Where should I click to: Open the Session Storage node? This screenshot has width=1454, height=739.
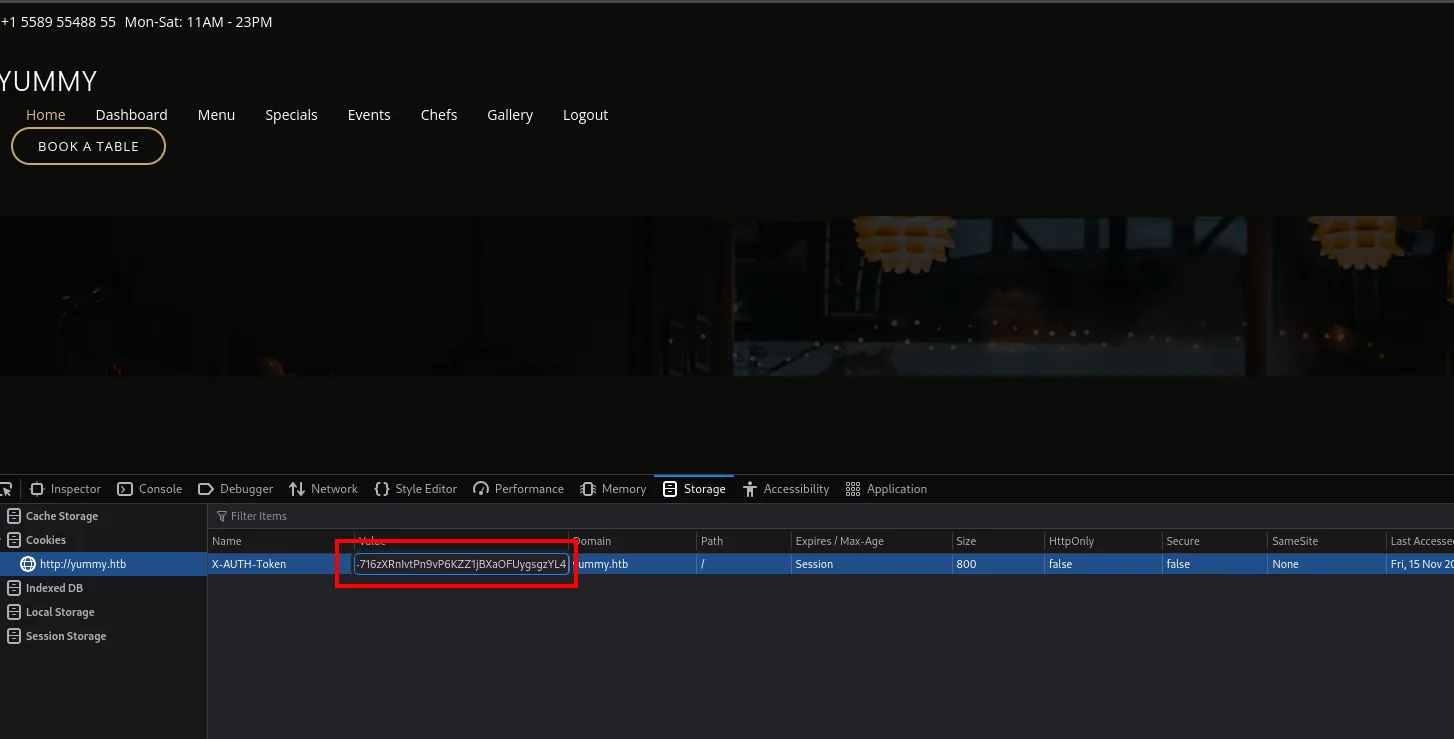[x=57, y=636]
